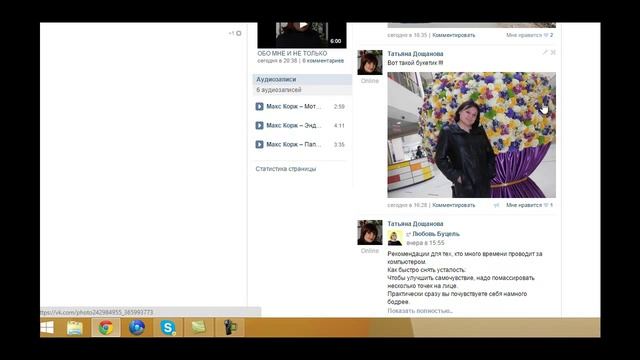Open File Explorer from the taskbar

75,328
